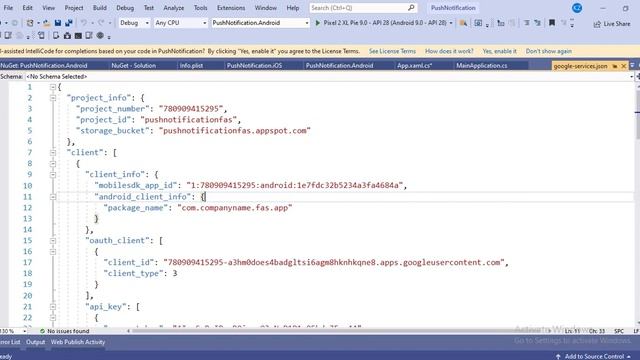This screenshot has width=640, height=360.
Task: Click the Redo arrow icon
Action: pyautogui.click(x=101, y=23)
